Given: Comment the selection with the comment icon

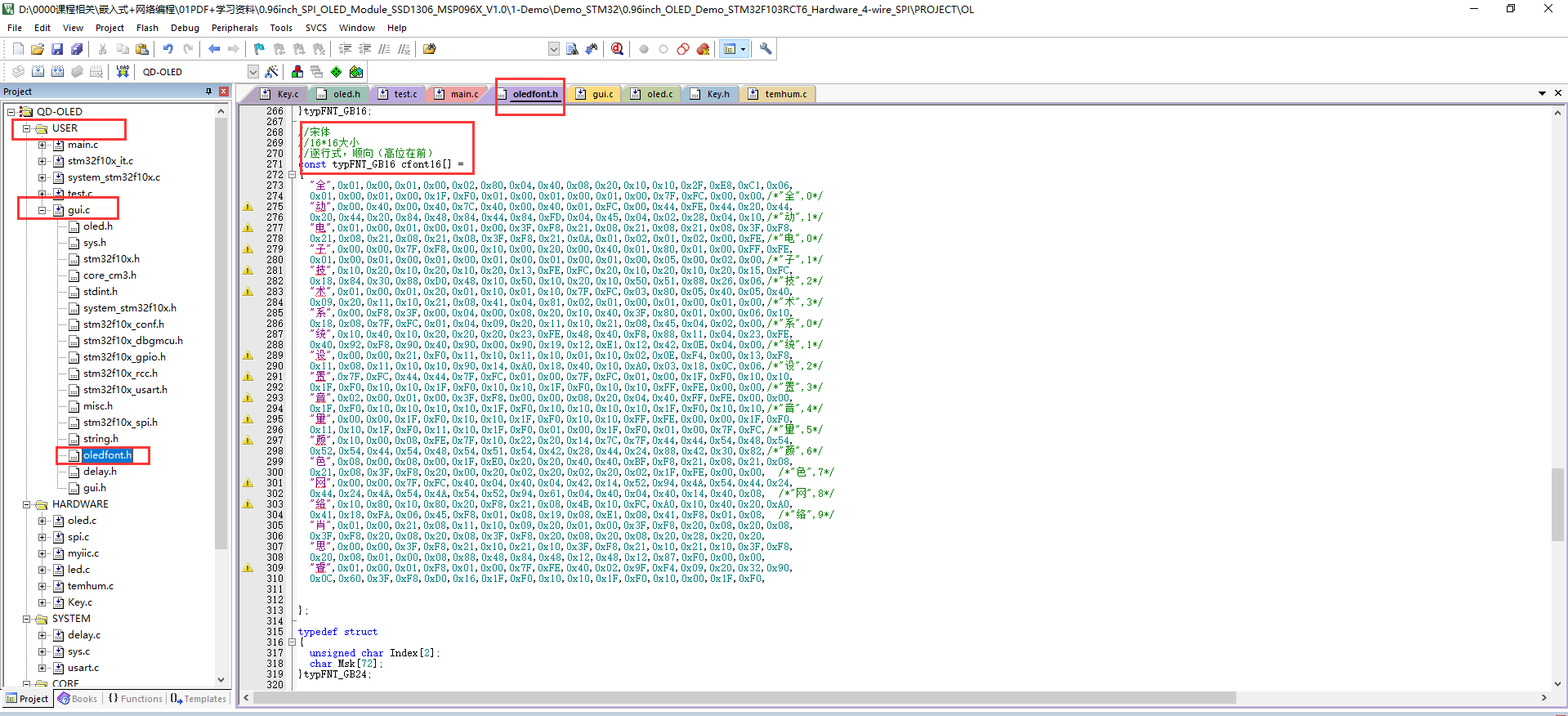Looking at the screenshot, I should tap(385, 49).
